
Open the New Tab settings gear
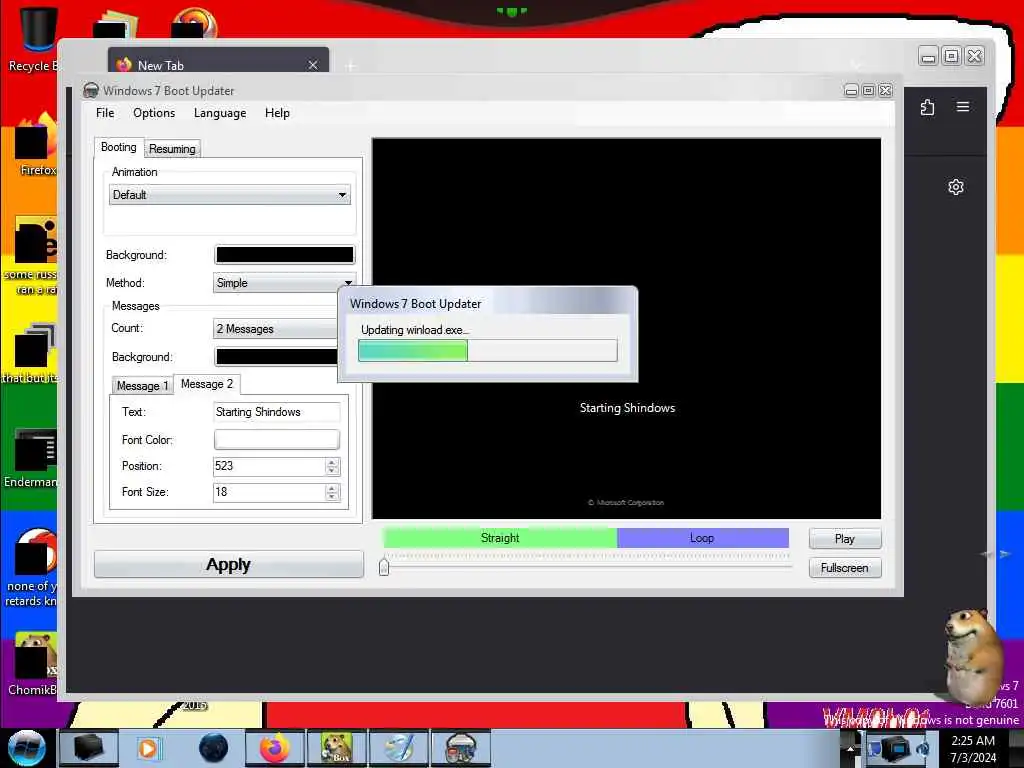click(x=956, y=187)
